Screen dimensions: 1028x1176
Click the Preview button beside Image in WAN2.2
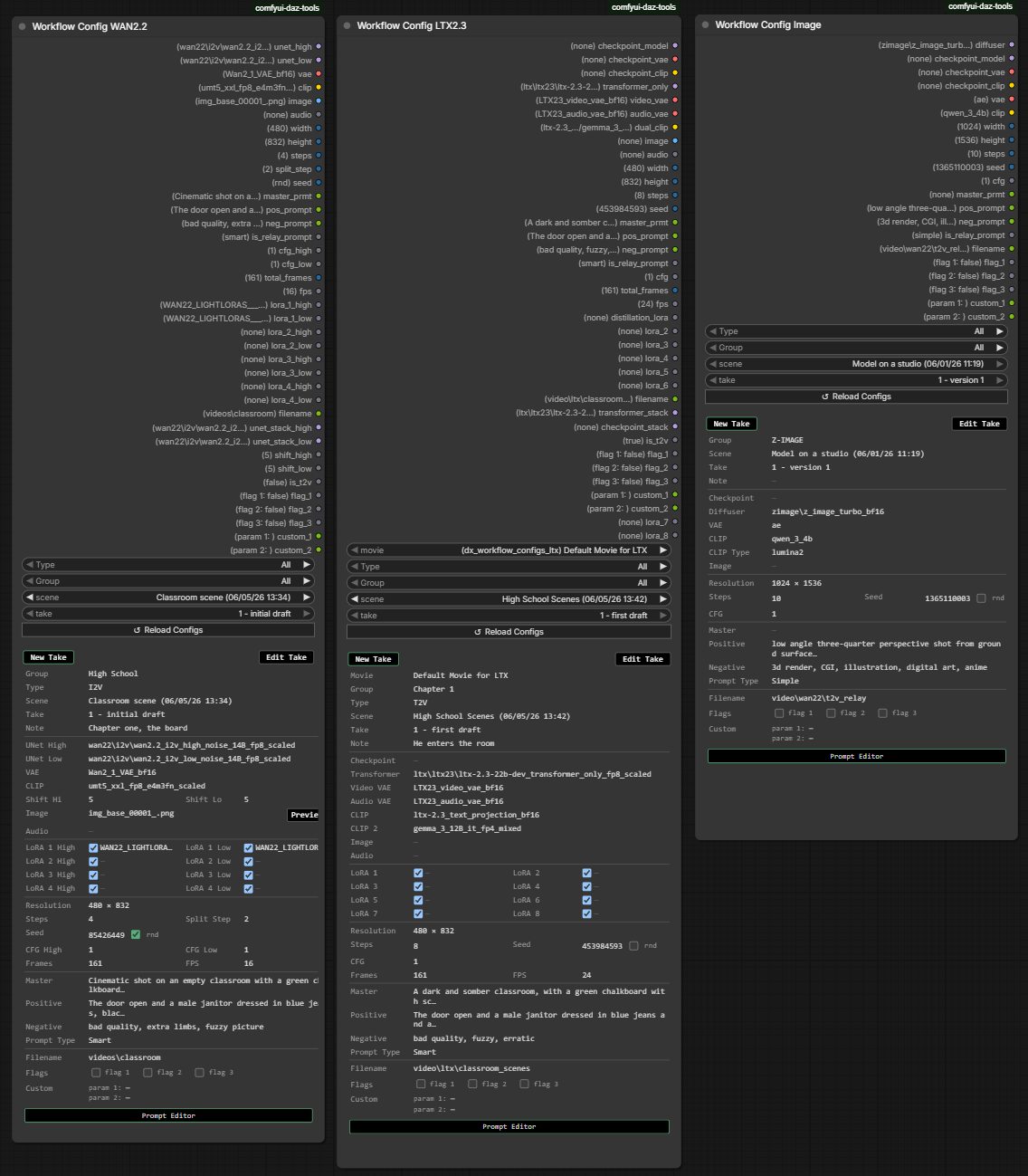[x=303, y=815]
